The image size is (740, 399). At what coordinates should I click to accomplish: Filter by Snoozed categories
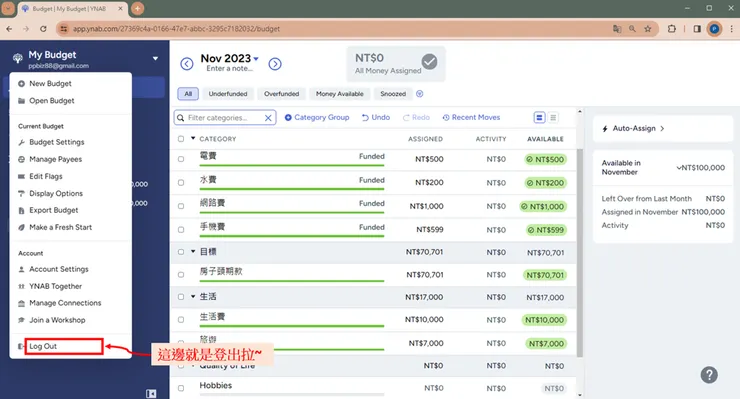click(x=393, y=93)
